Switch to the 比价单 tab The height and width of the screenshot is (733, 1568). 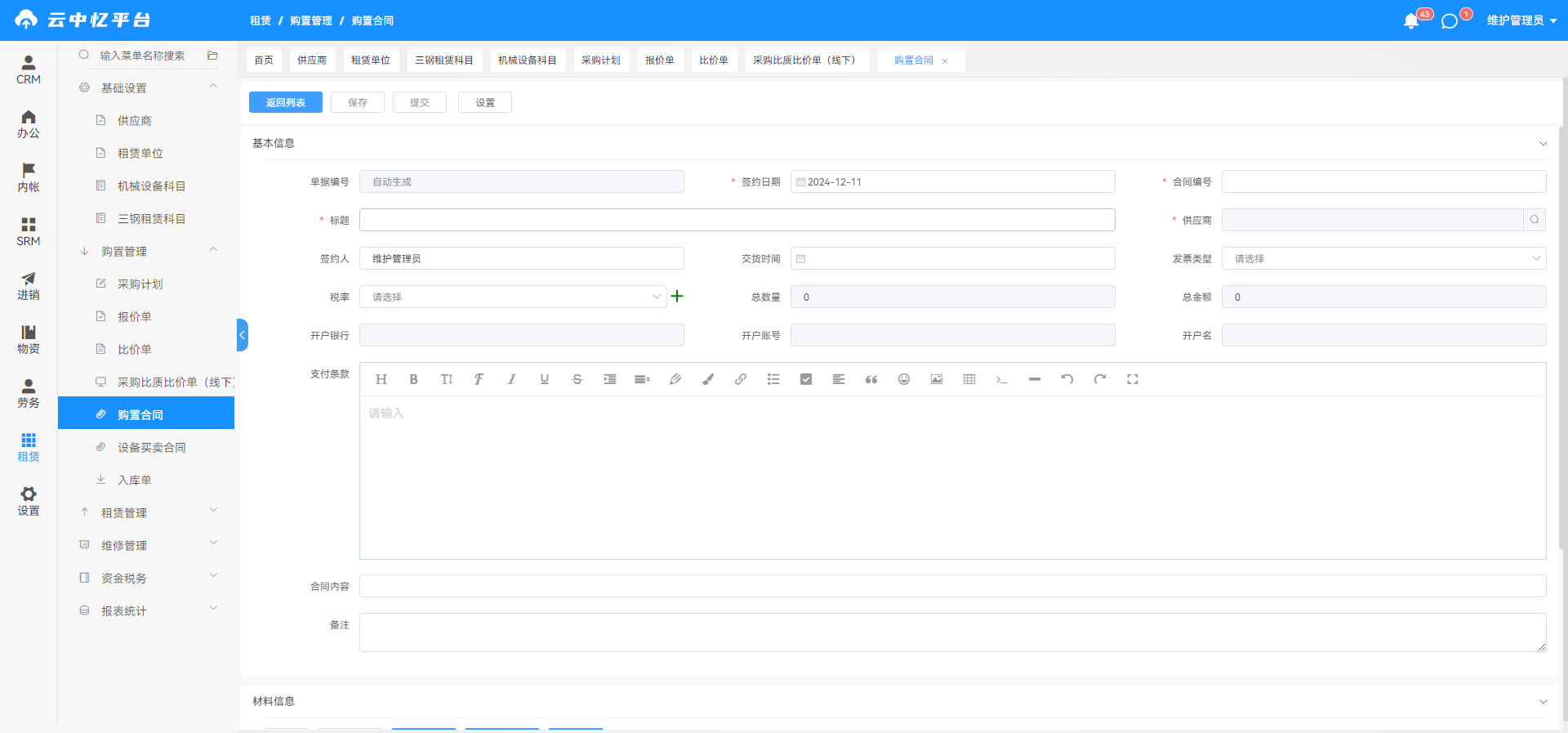714,60
